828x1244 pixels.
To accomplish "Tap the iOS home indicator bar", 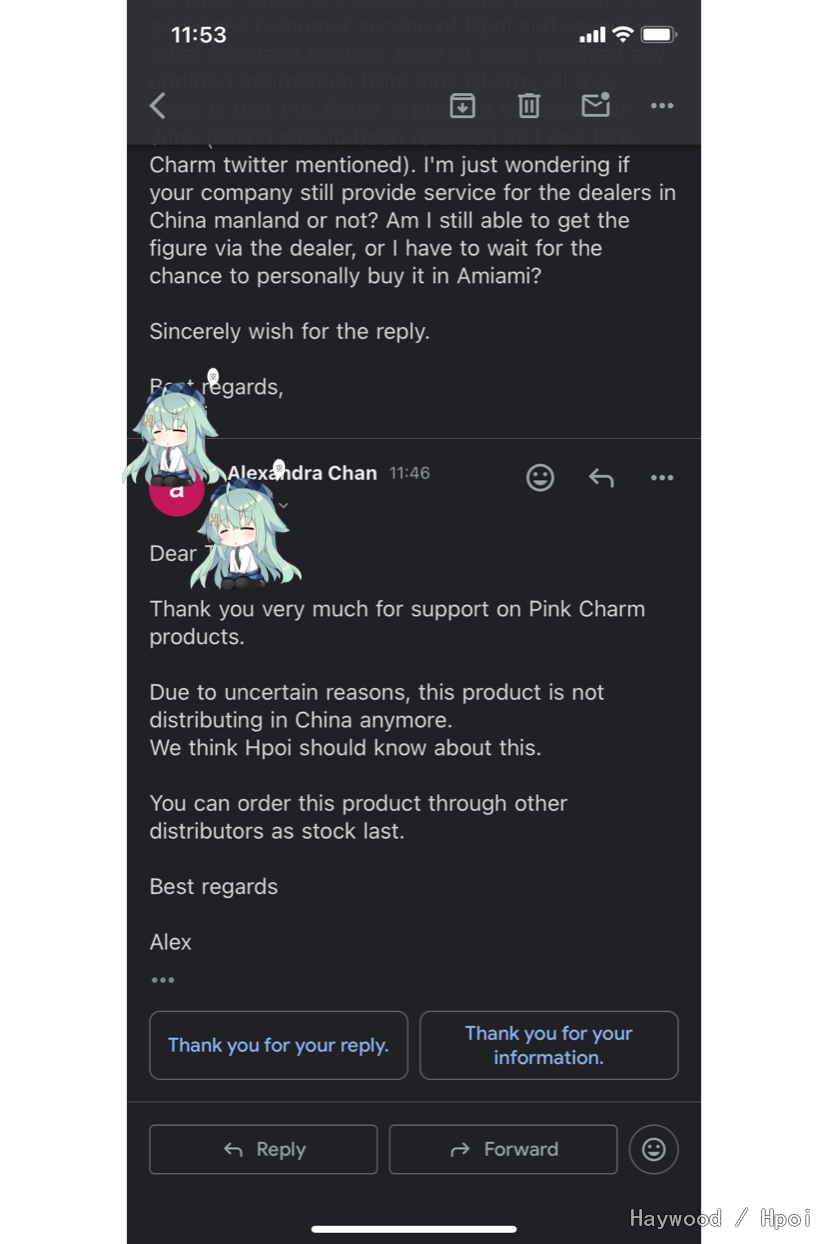I will click(x=414, y=1229).
